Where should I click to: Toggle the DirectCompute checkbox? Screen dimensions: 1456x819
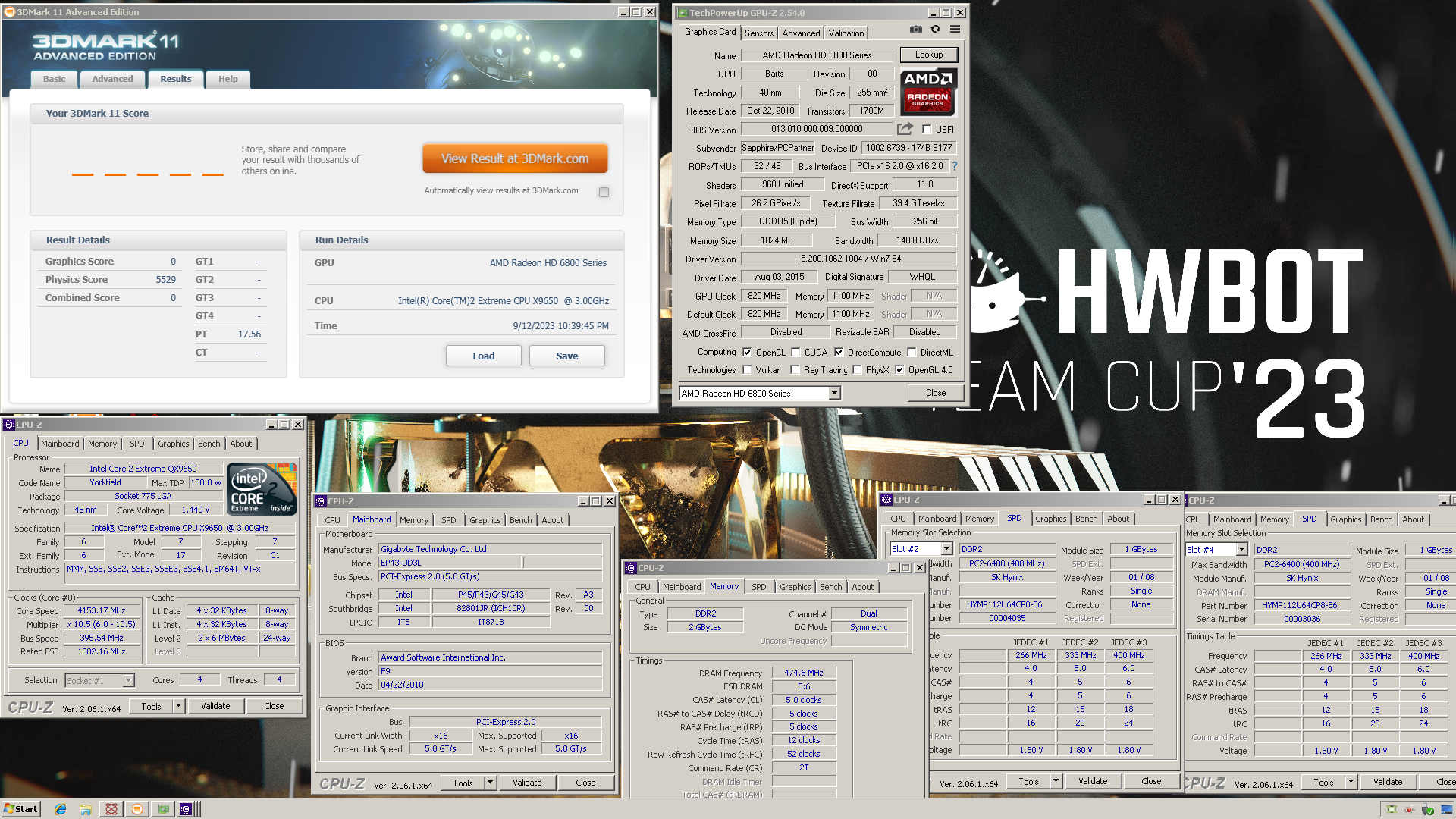click(839, 353)
